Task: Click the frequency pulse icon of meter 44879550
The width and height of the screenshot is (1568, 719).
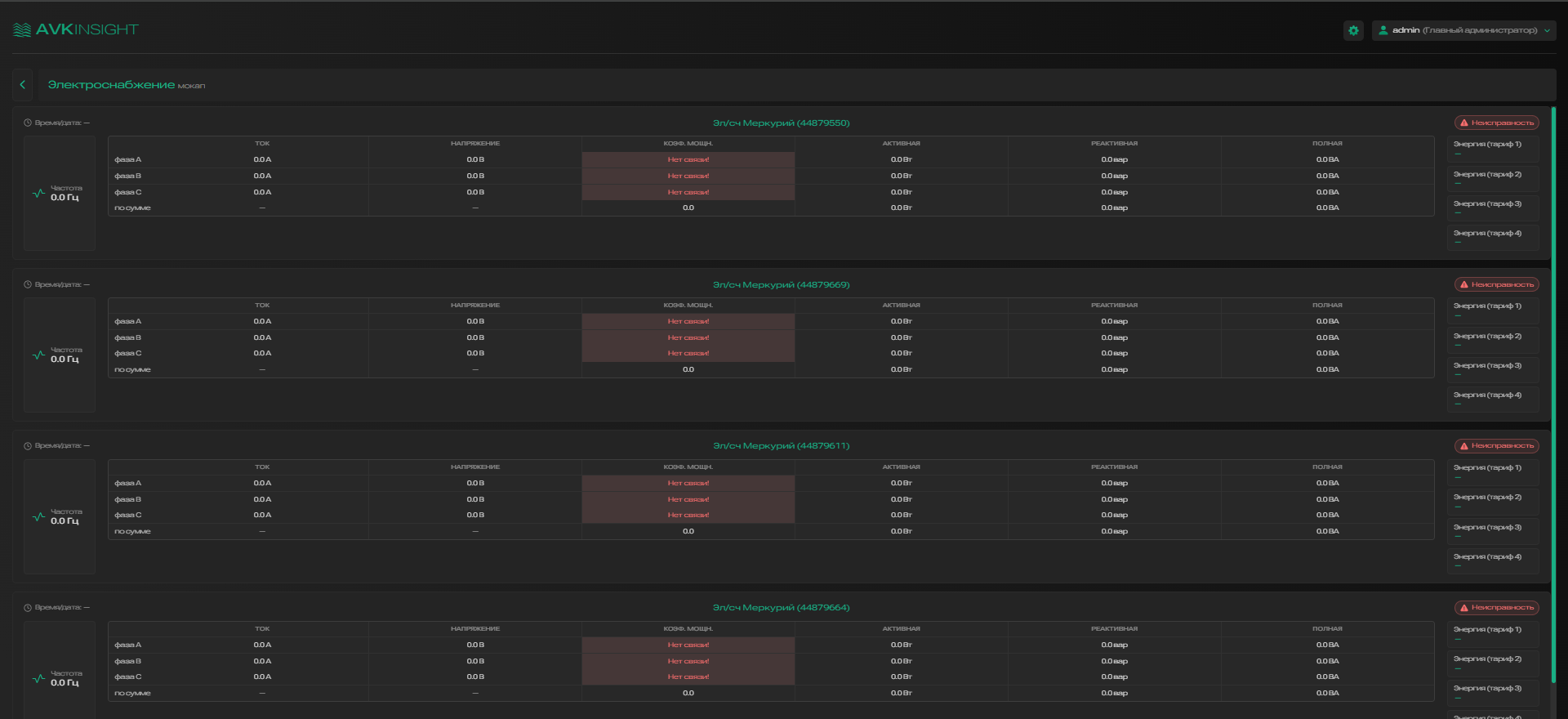Action: [38, 194]
